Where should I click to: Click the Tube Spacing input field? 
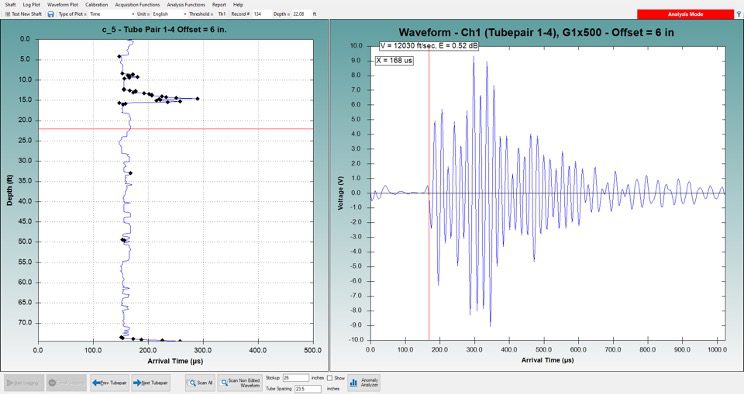(x=307, y=388)
